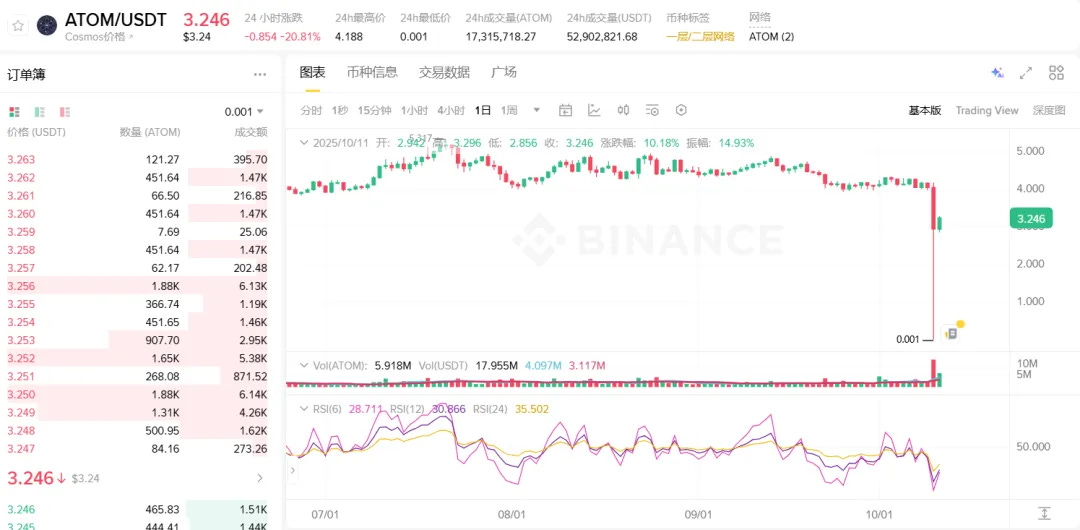Image resolution: width=1080 pixels, height=530 pixels.
Task: Expand the left side arrow on RSI panel
Action: (x=292, y=471)
